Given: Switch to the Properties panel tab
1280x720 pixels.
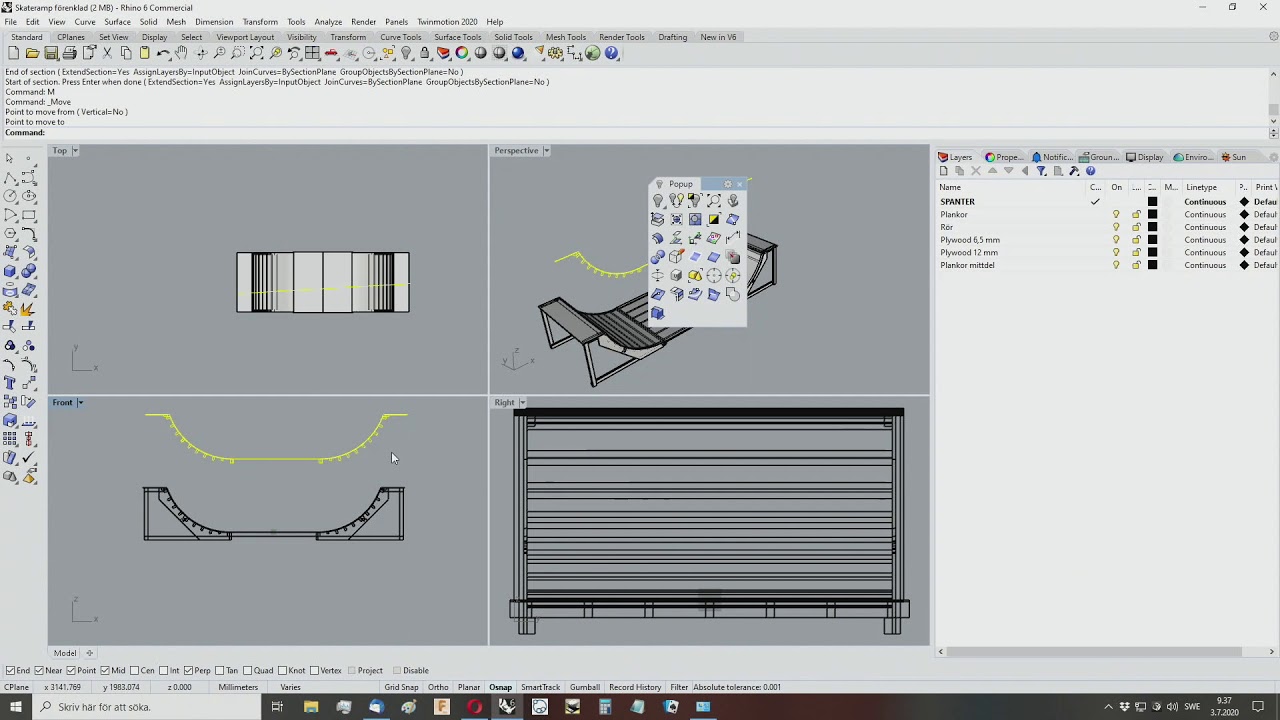Looking at the screenshot, I should pos(1004,157).
